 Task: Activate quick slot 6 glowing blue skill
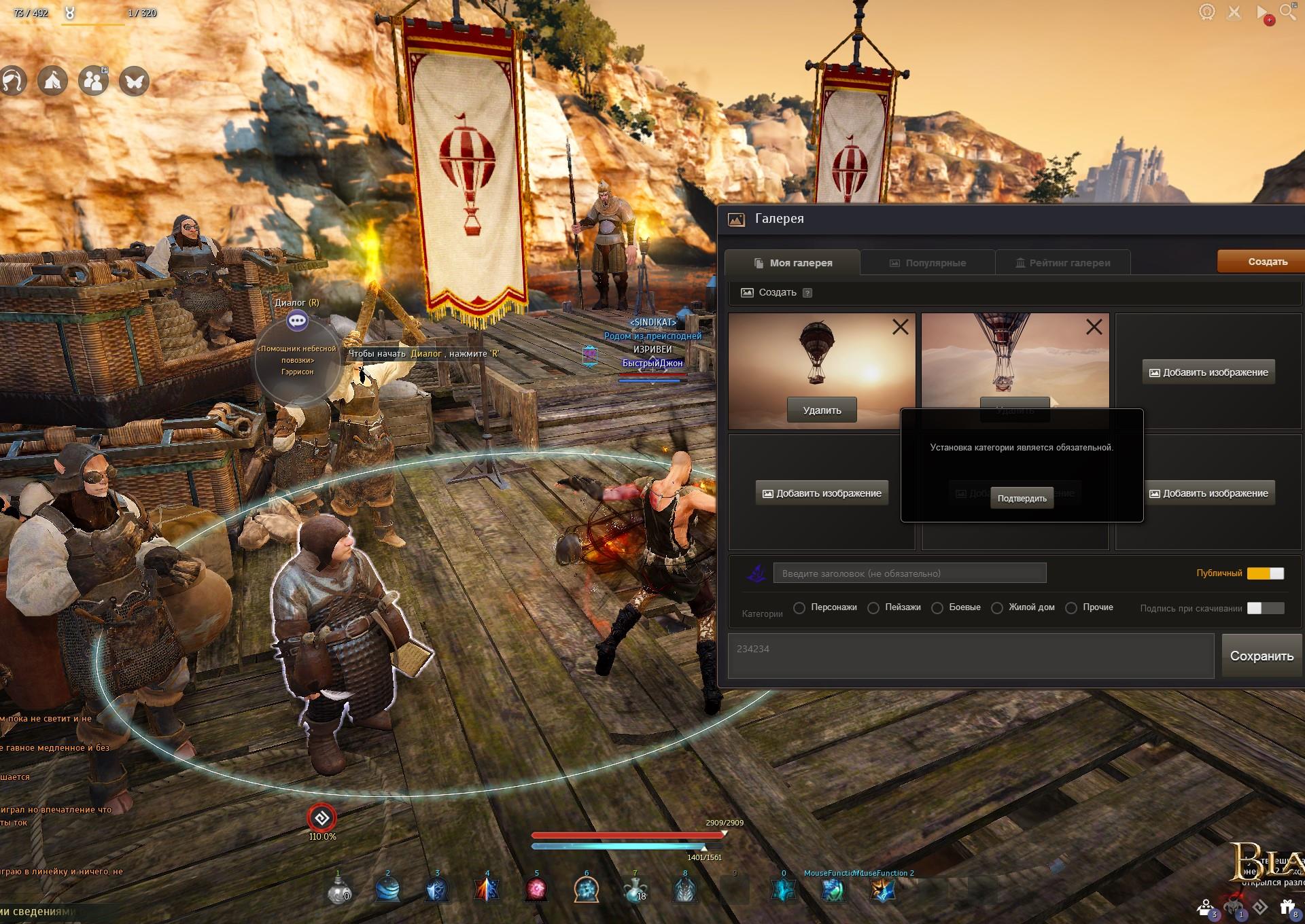click(586, 889)
